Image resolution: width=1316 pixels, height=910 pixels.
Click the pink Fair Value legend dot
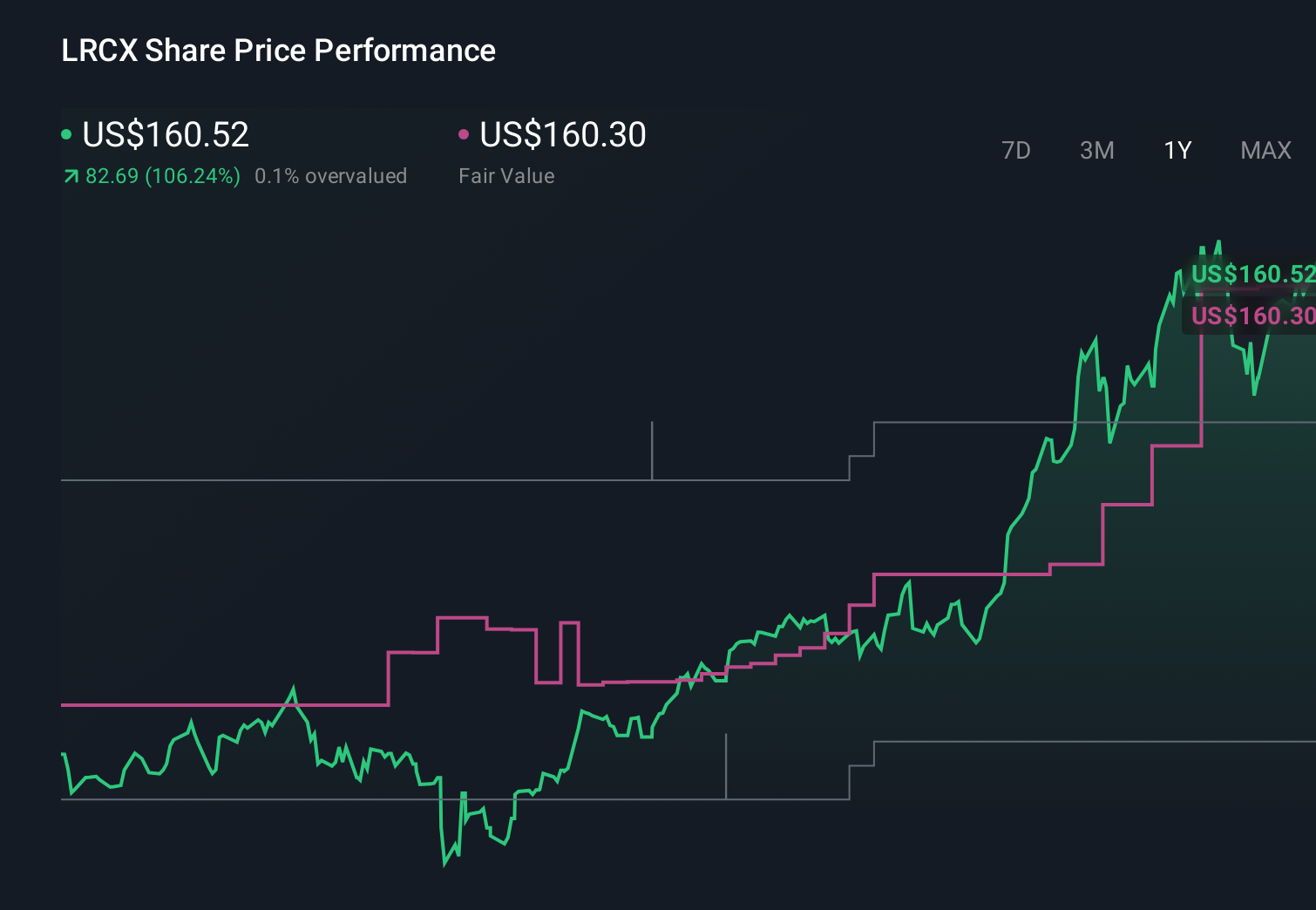[x=464, y=133]
